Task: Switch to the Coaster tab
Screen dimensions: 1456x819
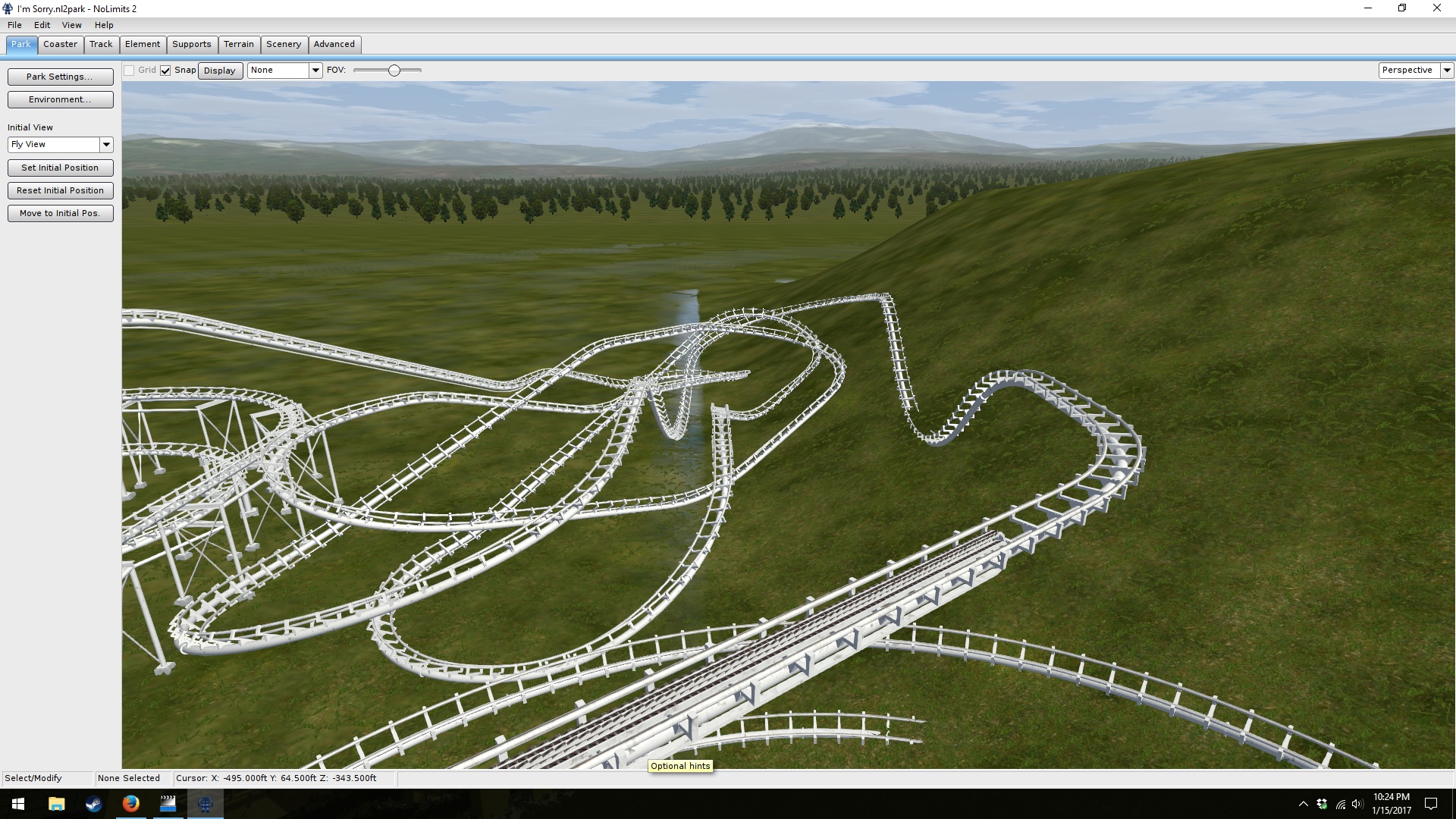Action: [60, 44]
